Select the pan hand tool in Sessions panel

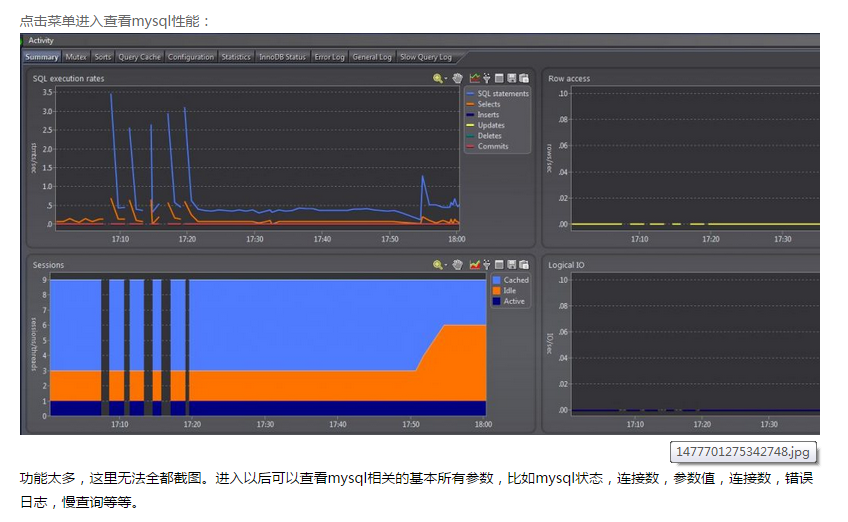[458, 265]
